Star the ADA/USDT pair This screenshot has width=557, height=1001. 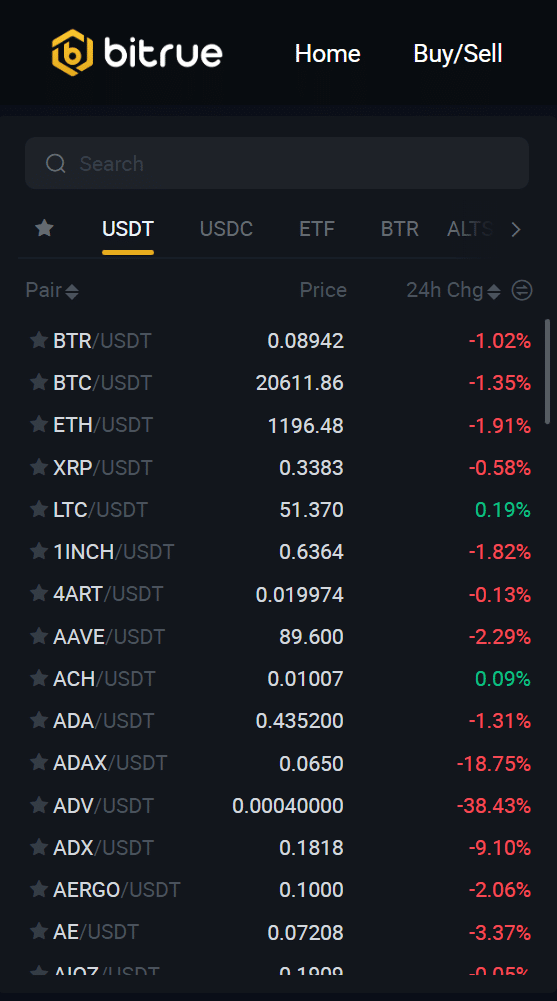click(39, 720)
